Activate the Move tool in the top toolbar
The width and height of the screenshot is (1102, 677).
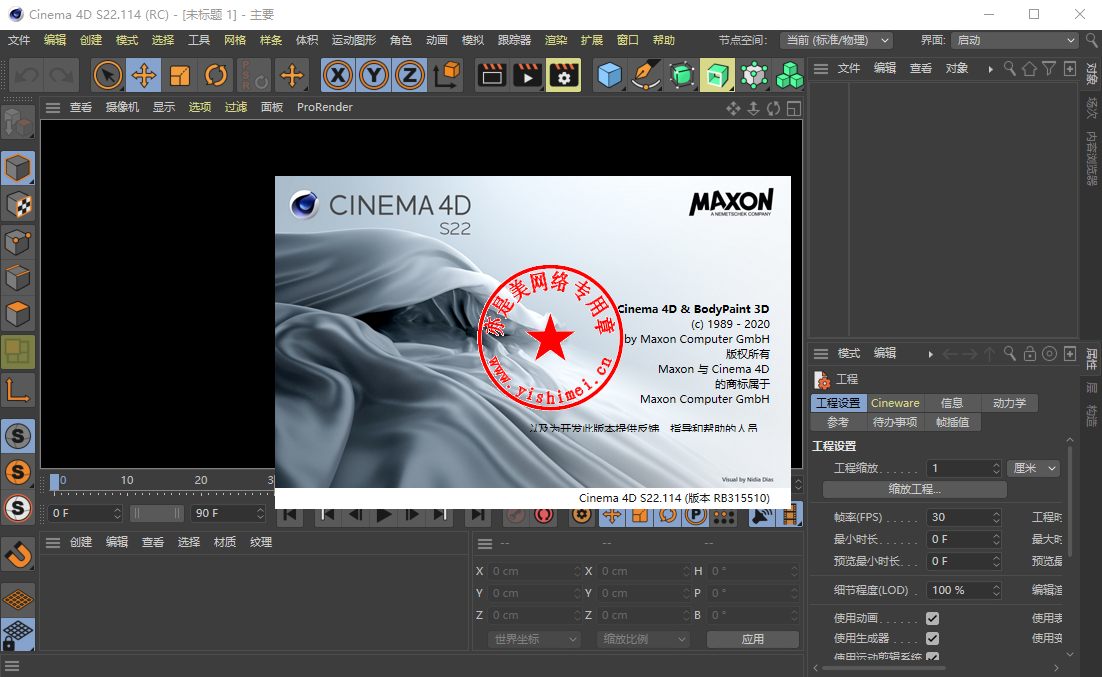(x=144, y=75)
